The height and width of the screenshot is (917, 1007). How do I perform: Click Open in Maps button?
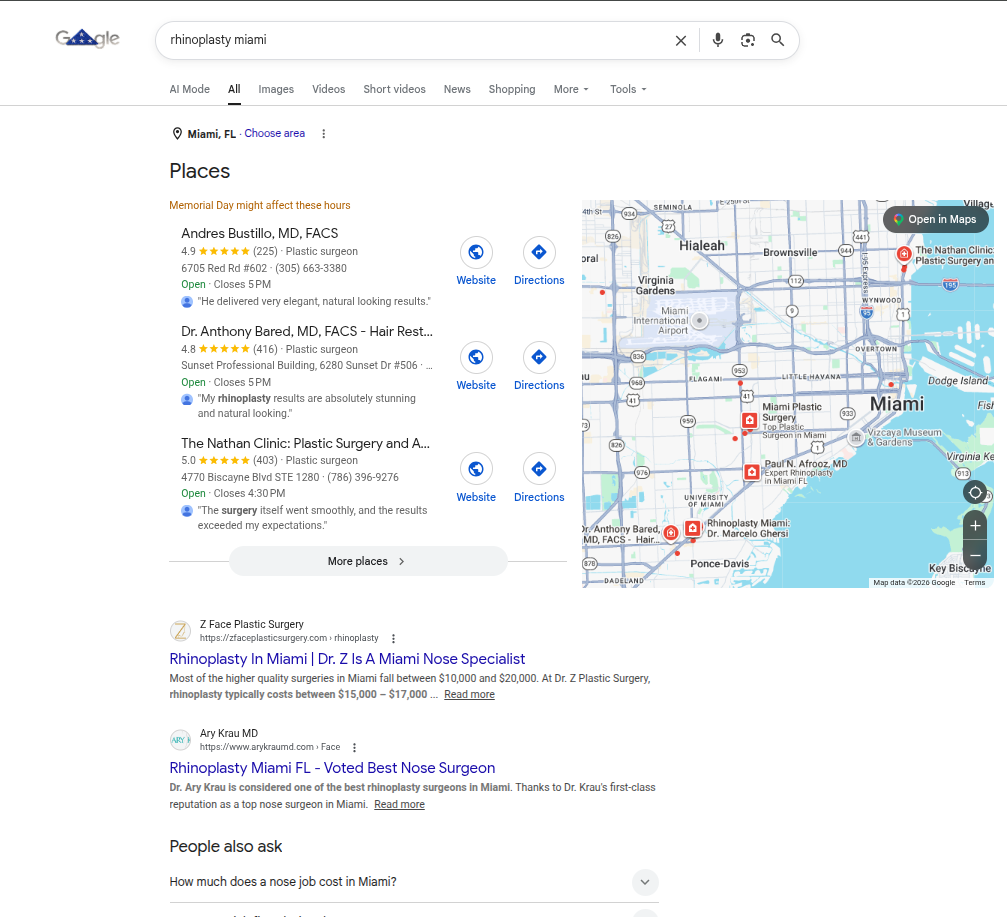(935, 220)
